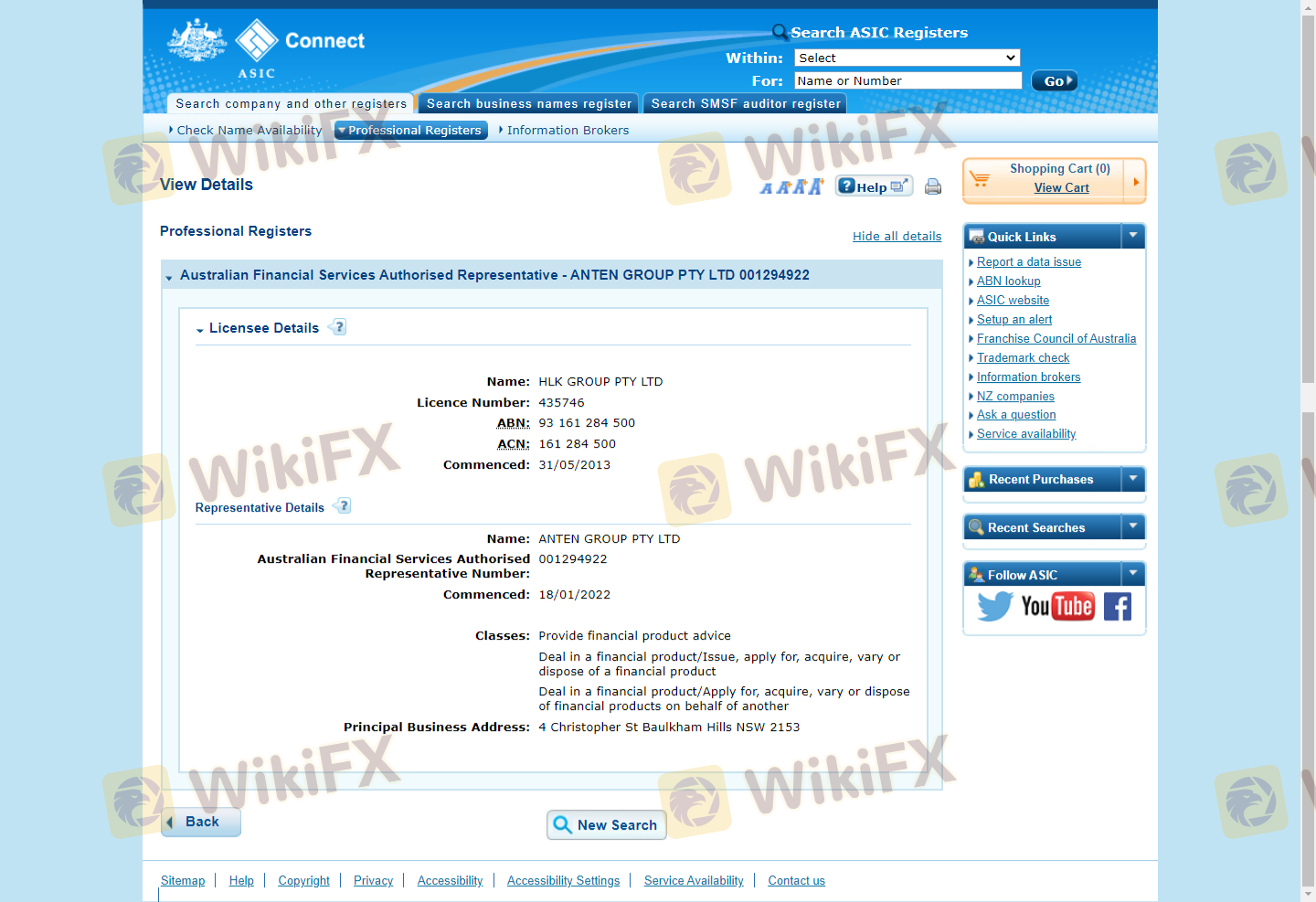Collapse the Quick Links panel
The width and height of the screenshot is (1316, 902).
click(x=1132, y=236)
